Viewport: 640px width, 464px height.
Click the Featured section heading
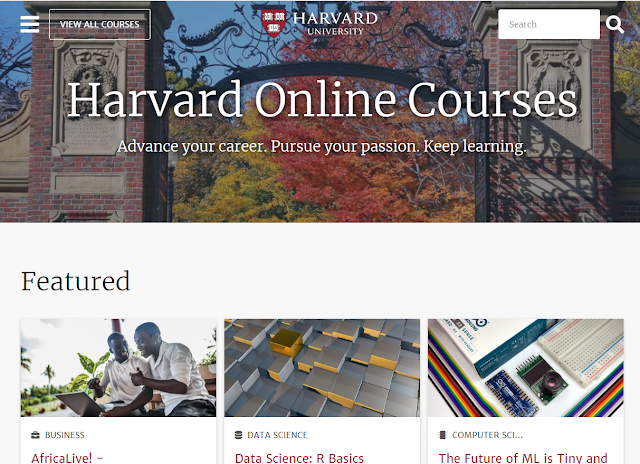[x=76, y=281]
